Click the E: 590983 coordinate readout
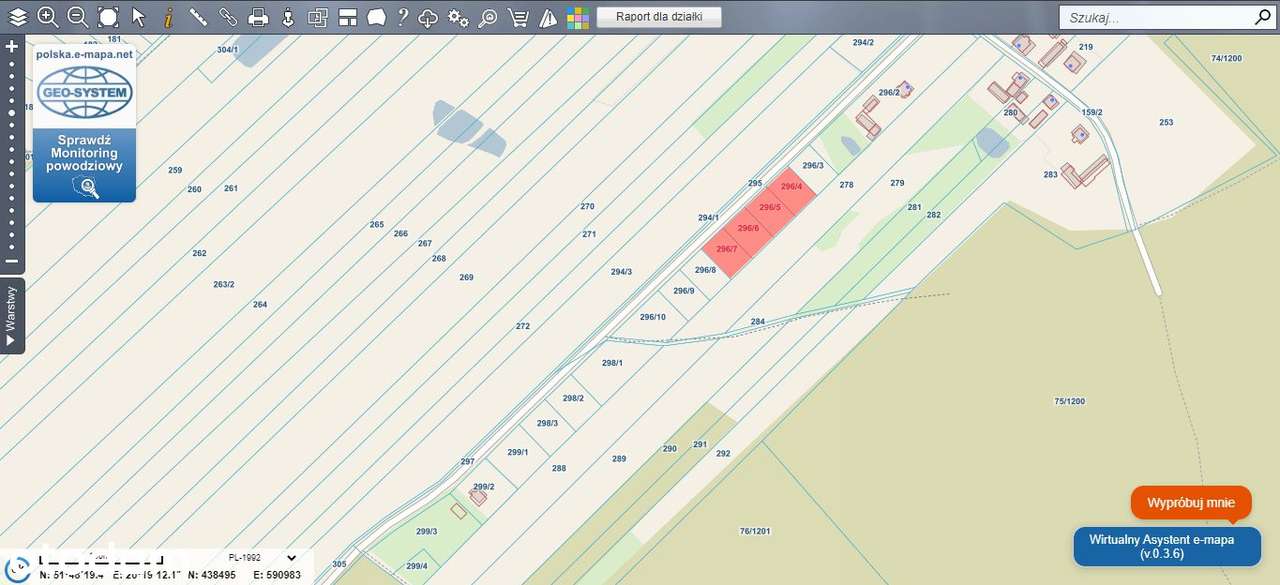Viewport: 1280px width, 585px height. point(278,575)
